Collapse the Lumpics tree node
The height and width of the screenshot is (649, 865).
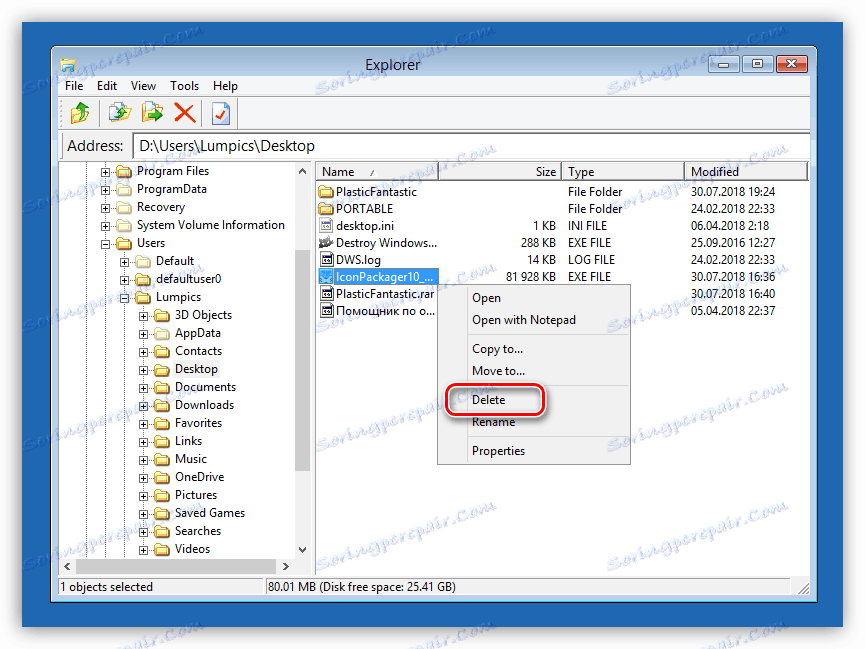pos(125,298)
